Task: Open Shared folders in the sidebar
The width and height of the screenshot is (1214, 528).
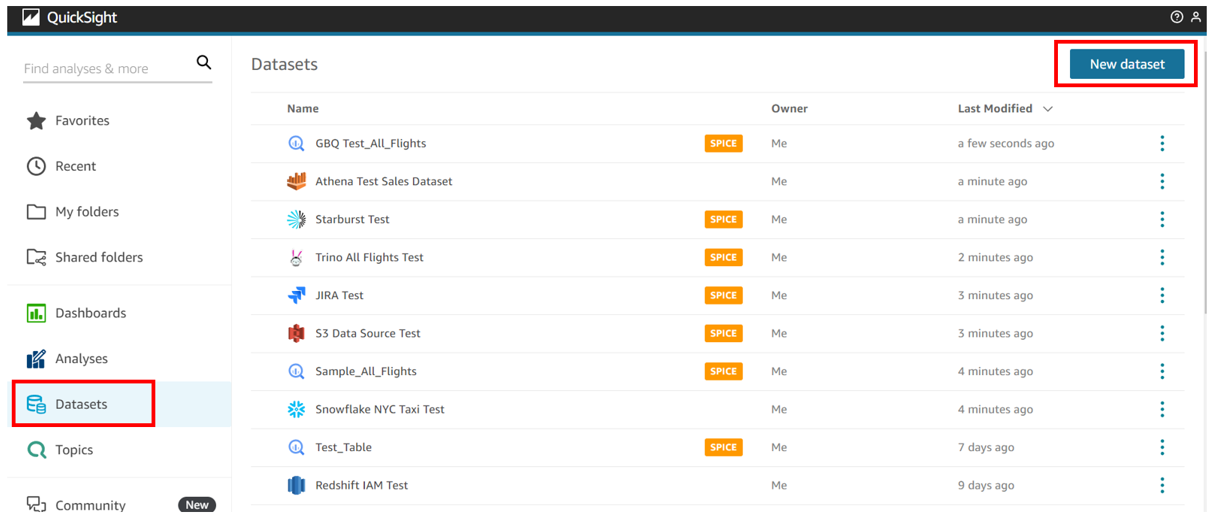Action: point(99,257)
